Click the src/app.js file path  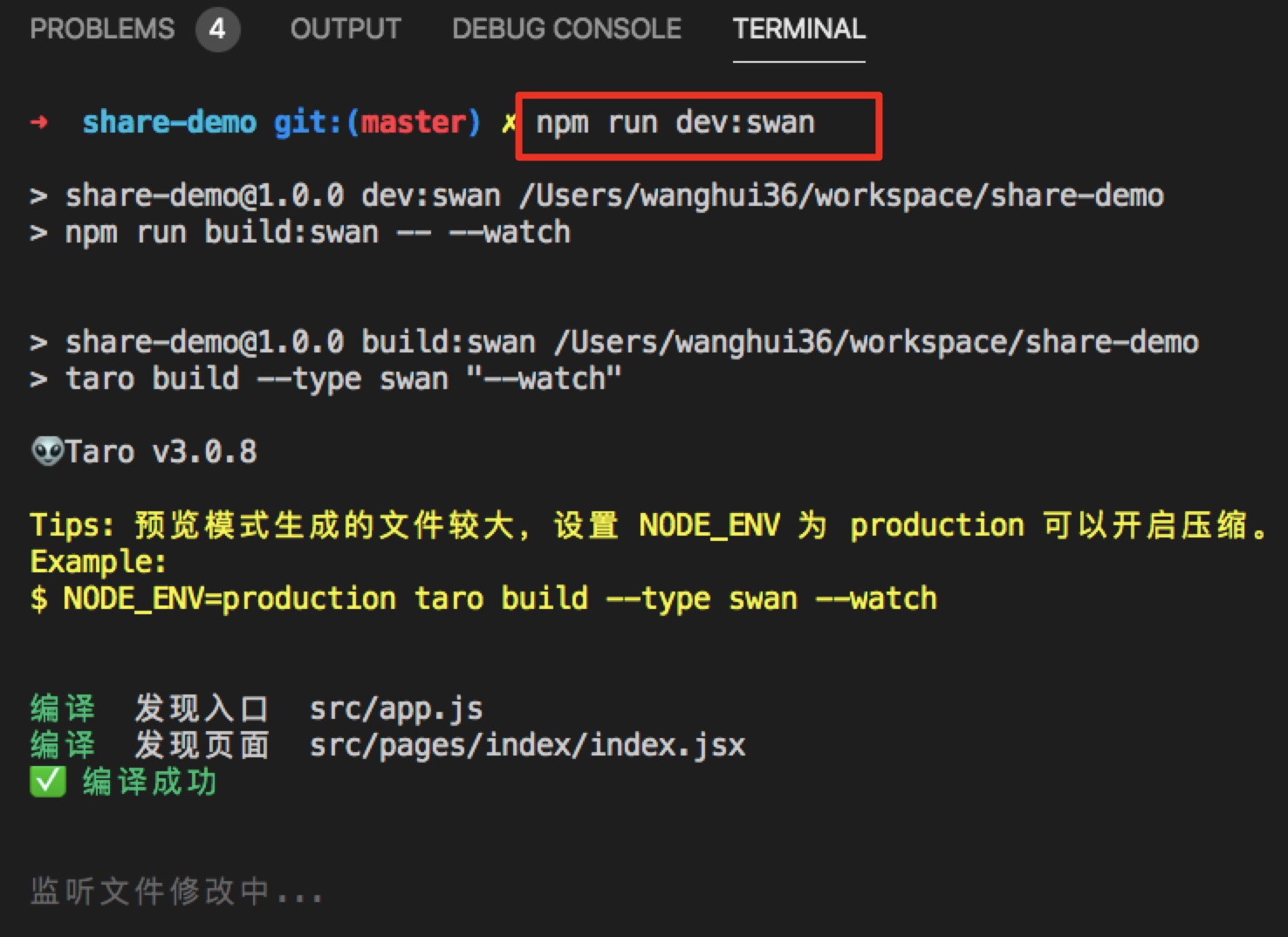pos(396,709)
